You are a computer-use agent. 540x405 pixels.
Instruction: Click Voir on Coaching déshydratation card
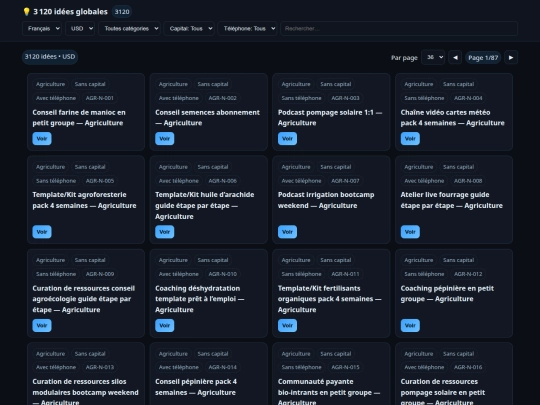pos(165,325)
